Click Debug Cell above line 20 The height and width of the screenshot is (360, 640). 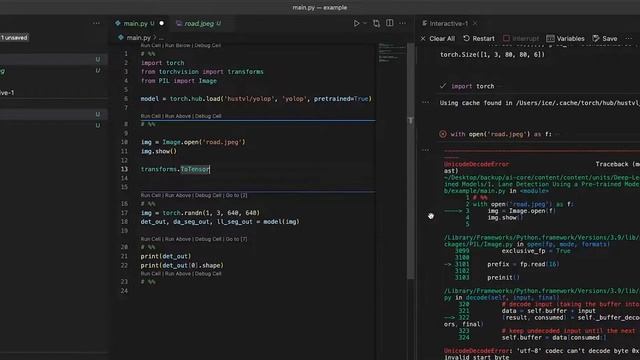[208, 239]
